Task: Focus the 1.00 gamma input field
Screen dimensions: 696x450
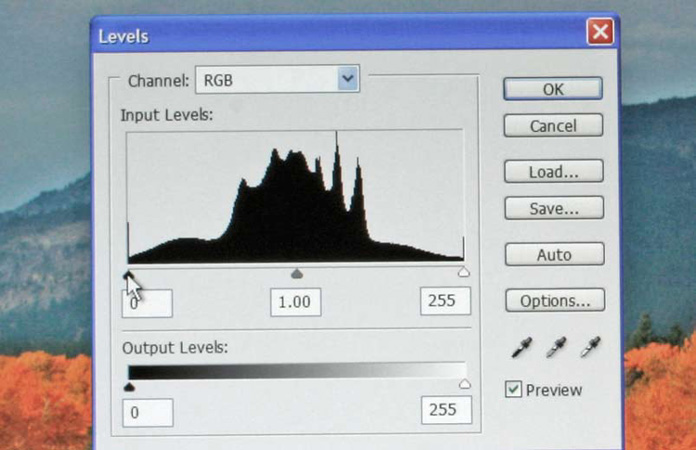Action: pyautogui.click(x=295, y=302)
